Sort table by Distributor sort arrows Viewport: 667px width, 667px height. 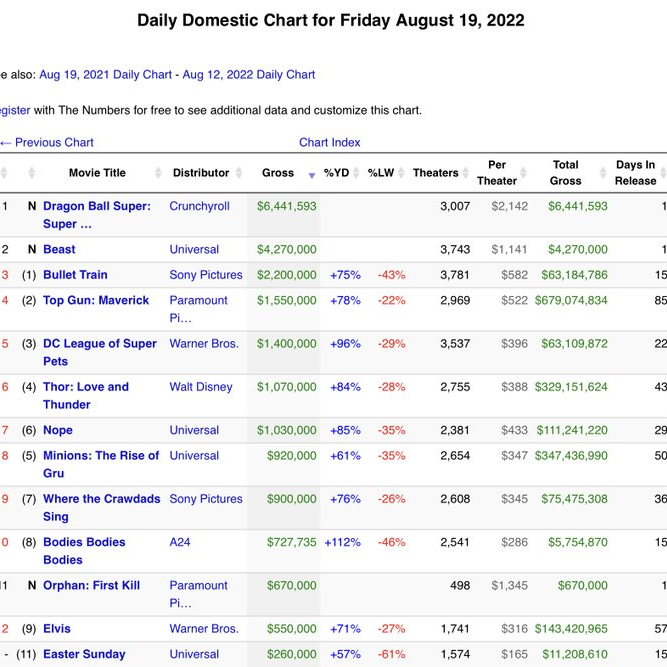coord(239,173)
